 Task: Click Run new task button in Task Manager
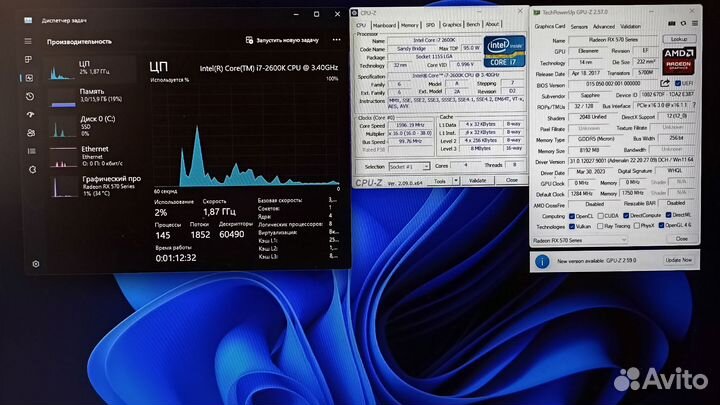[x=282, y=40]
